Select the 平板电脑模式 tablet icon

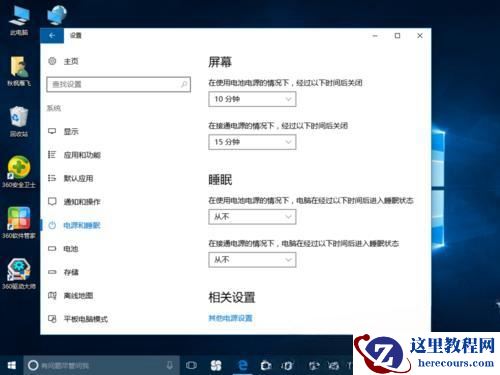(x=52, y=319)
